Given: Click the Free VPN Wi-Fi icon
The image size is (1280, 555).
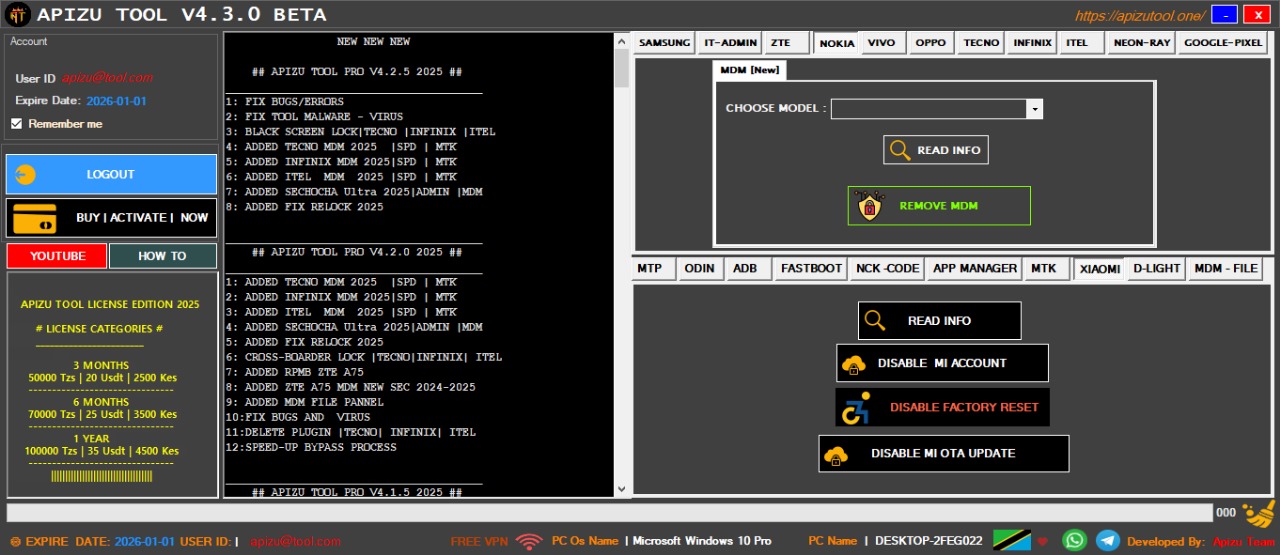Looking at the screenshot, I should click(x=529, y=541).
